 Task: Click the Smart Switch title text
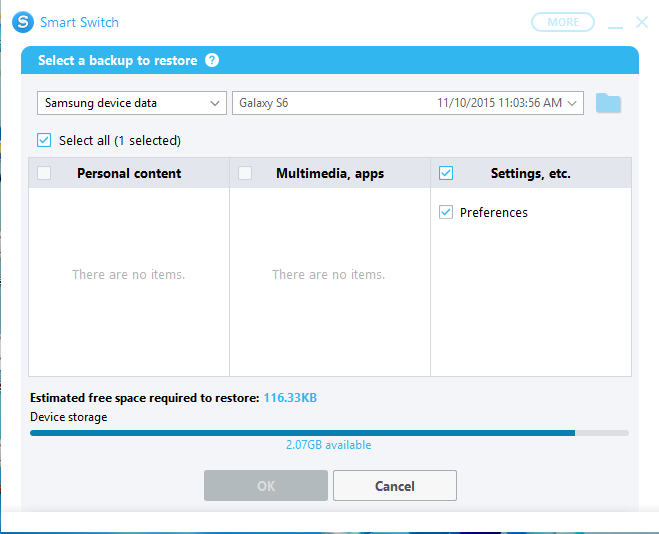(79, 22)
